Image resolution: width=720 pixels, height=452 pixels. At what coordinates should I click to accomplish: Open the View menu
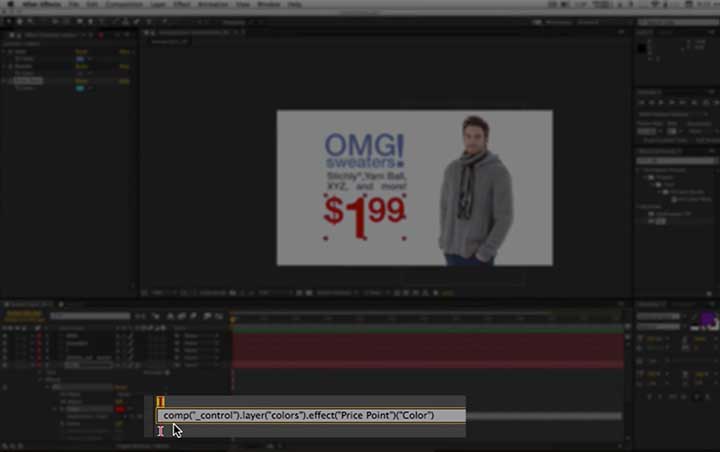[x=243, y=4]
